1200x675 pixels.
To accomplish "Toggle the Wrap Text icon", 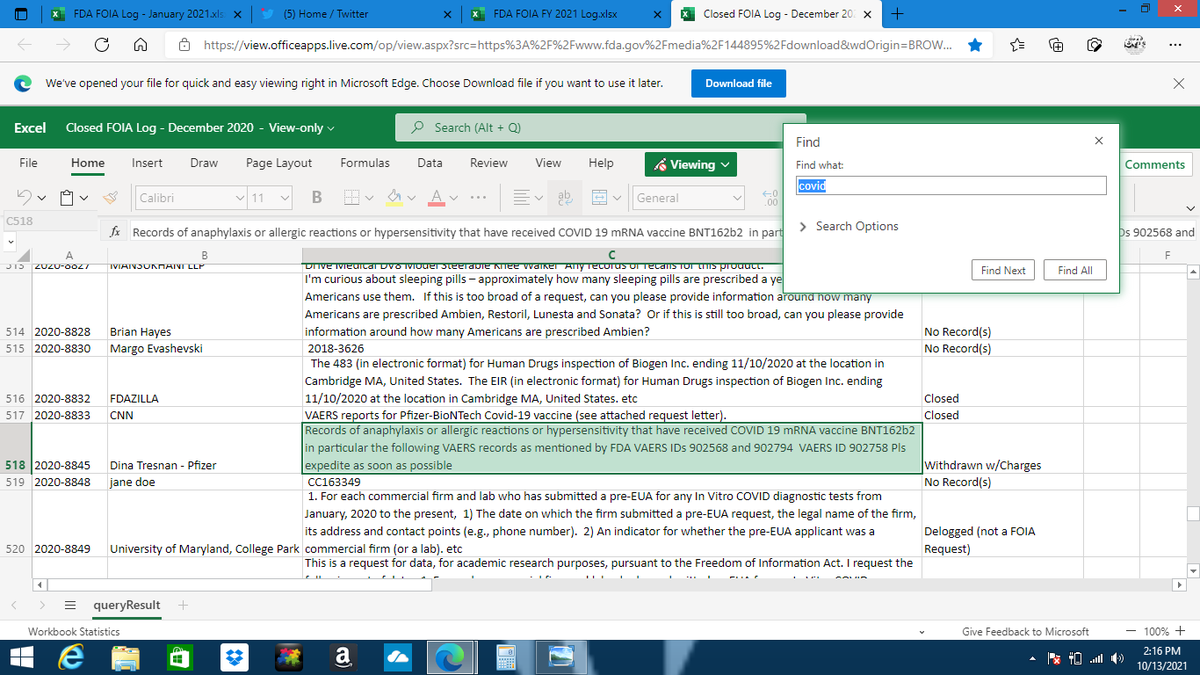I will click(563, 198).
